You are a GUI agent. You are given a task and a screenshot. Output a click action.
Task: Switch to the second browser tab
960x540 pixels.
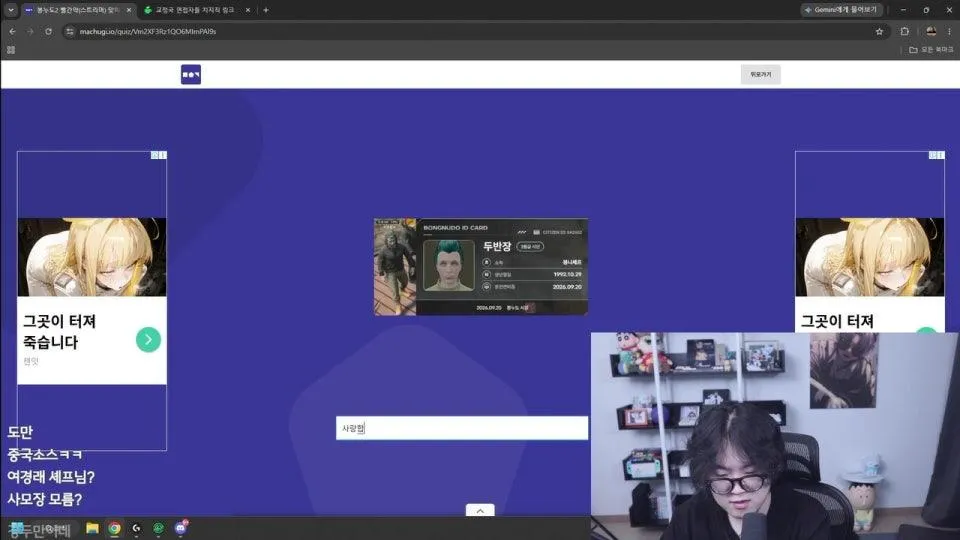[196, 10]
